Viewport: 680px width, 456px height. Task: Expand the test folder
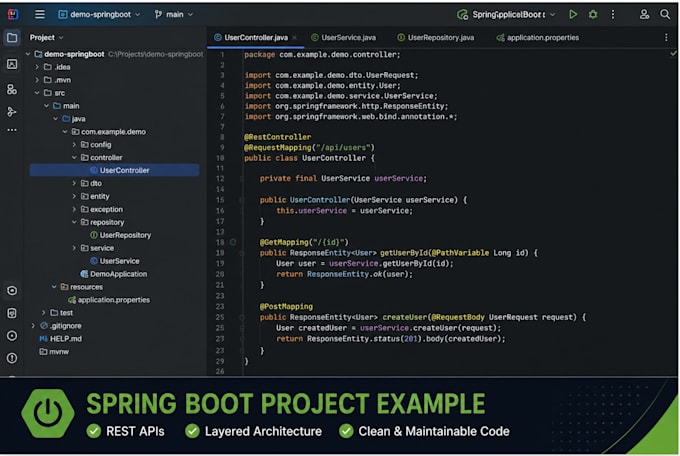click(43, 313)
